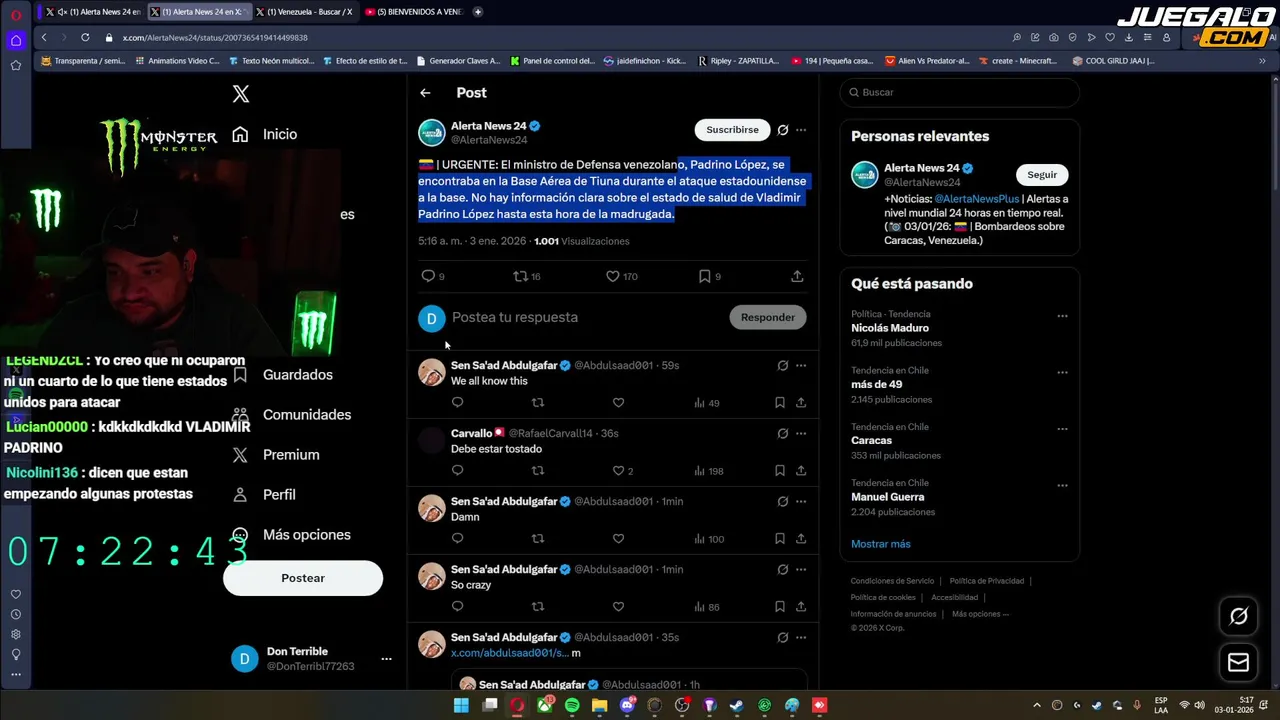The height and width of the screenshot is (720, 1280).
Task: Open Don Terrible account menu dots
Action: [x=386, y=659]
